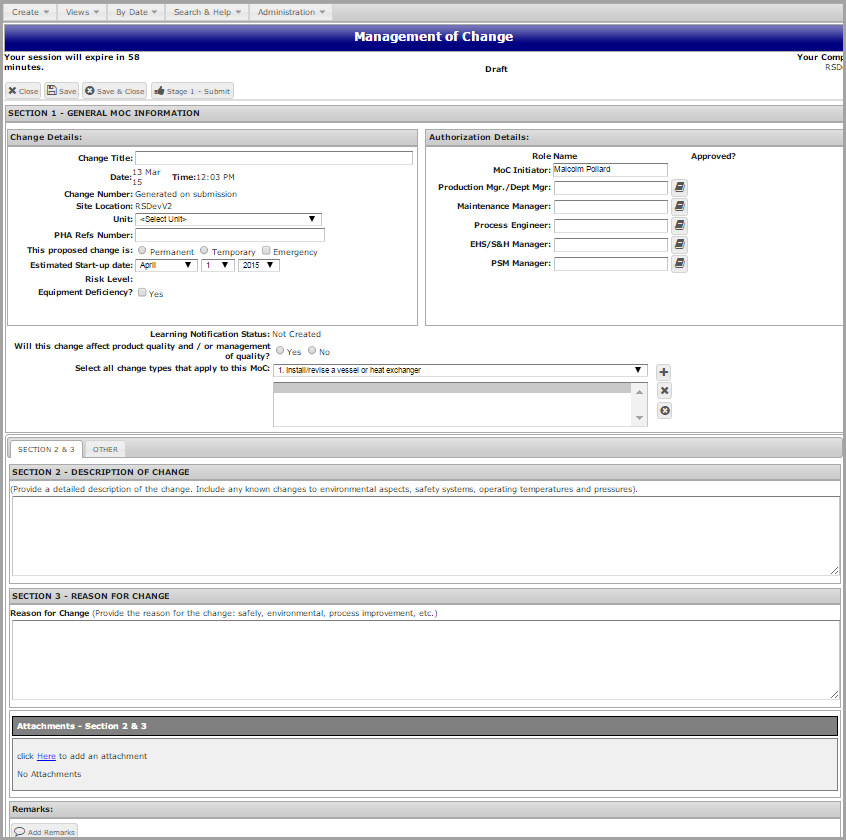This screenshot has height=840, width=846.
Task: Switch to the OTHER tab
Action: pyautogui.click(x=105, y=450)
